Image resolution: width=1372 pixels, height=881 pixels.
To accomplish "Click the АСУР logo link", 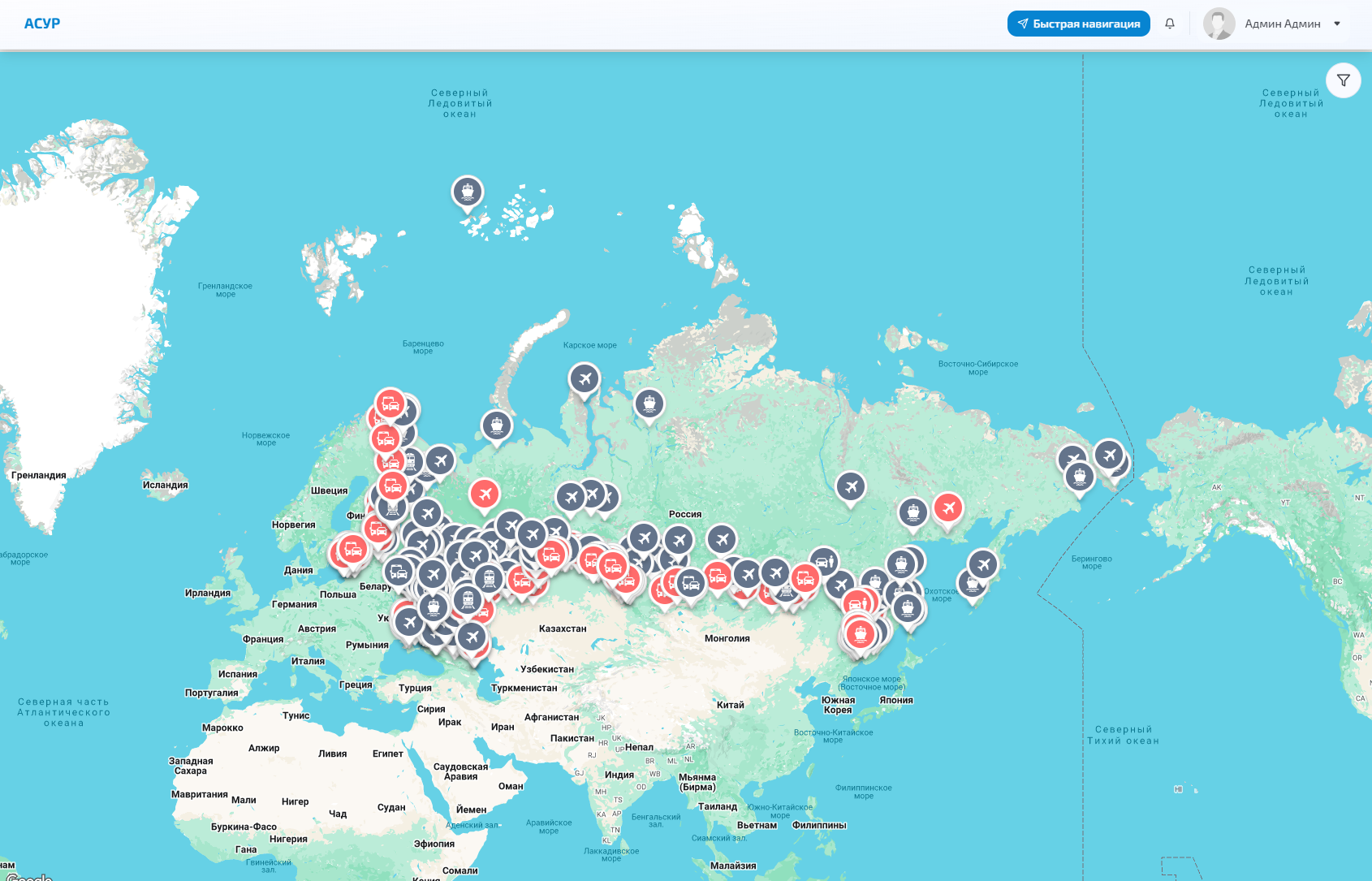I will [42, 24].
